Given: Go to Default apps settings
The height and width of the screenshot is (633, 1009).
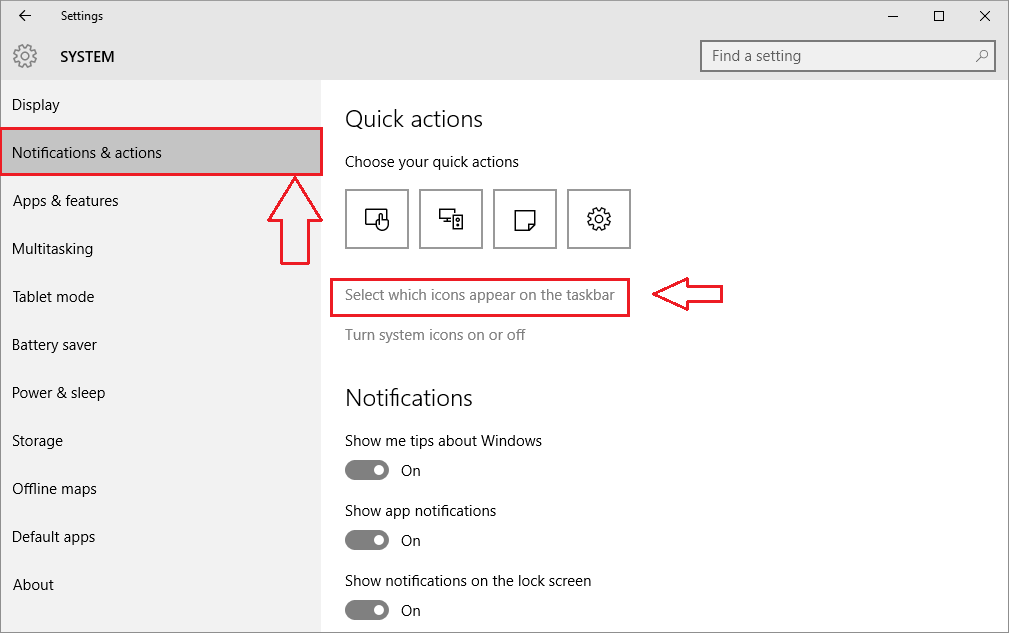Looking at the screenshot, I should click(161, 537).
